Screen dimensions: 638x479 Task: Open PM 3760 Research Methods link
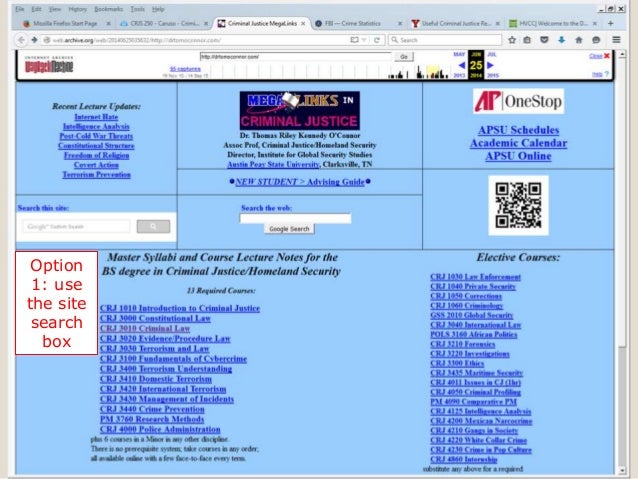(152, 419)
